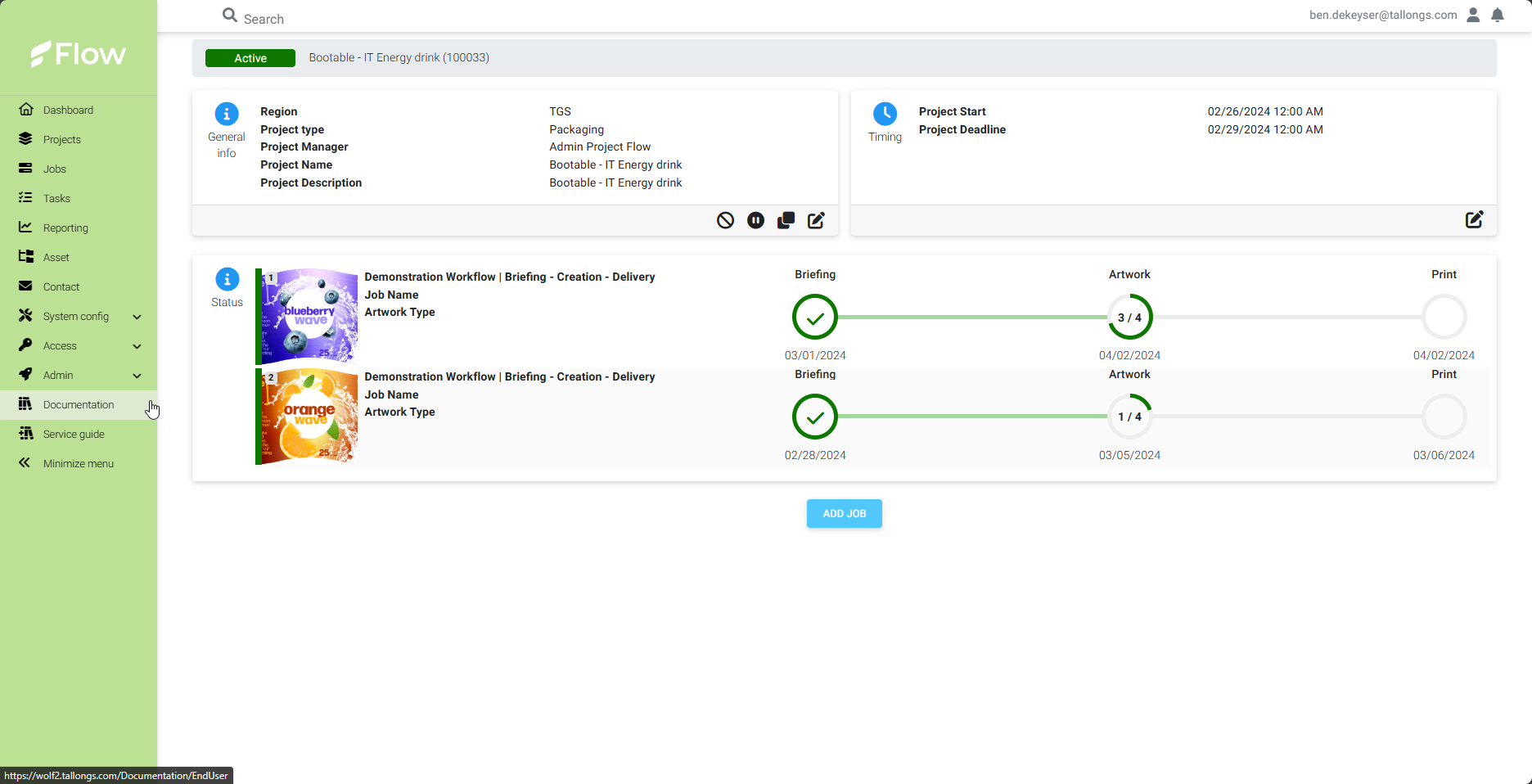Edit timing details with pencil icon
The height and width of the screenshot is (784, 1532).
1474,219
